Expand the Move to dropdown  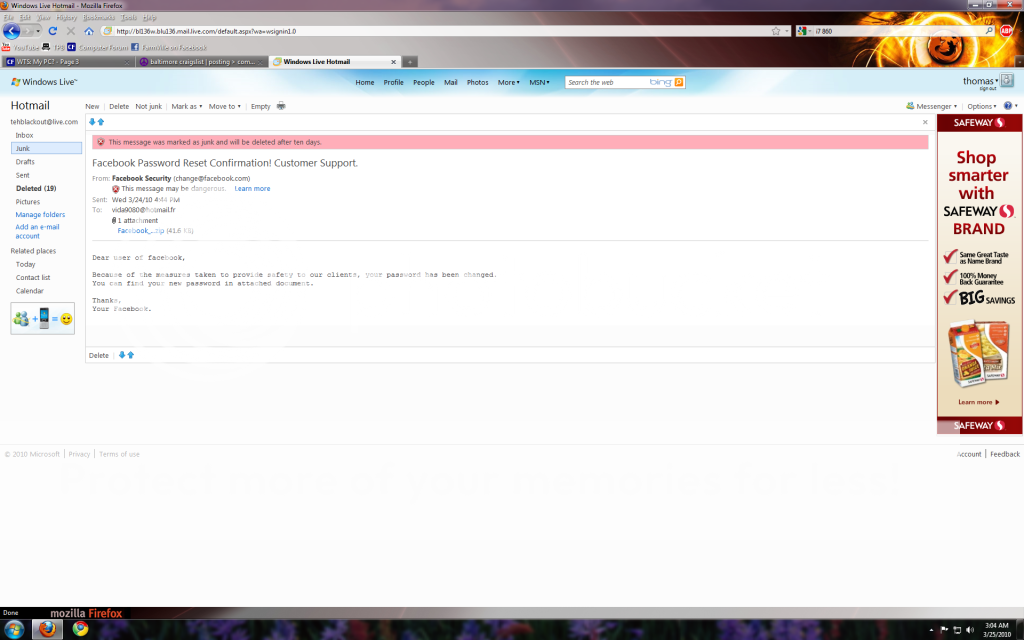click(225, 106)
